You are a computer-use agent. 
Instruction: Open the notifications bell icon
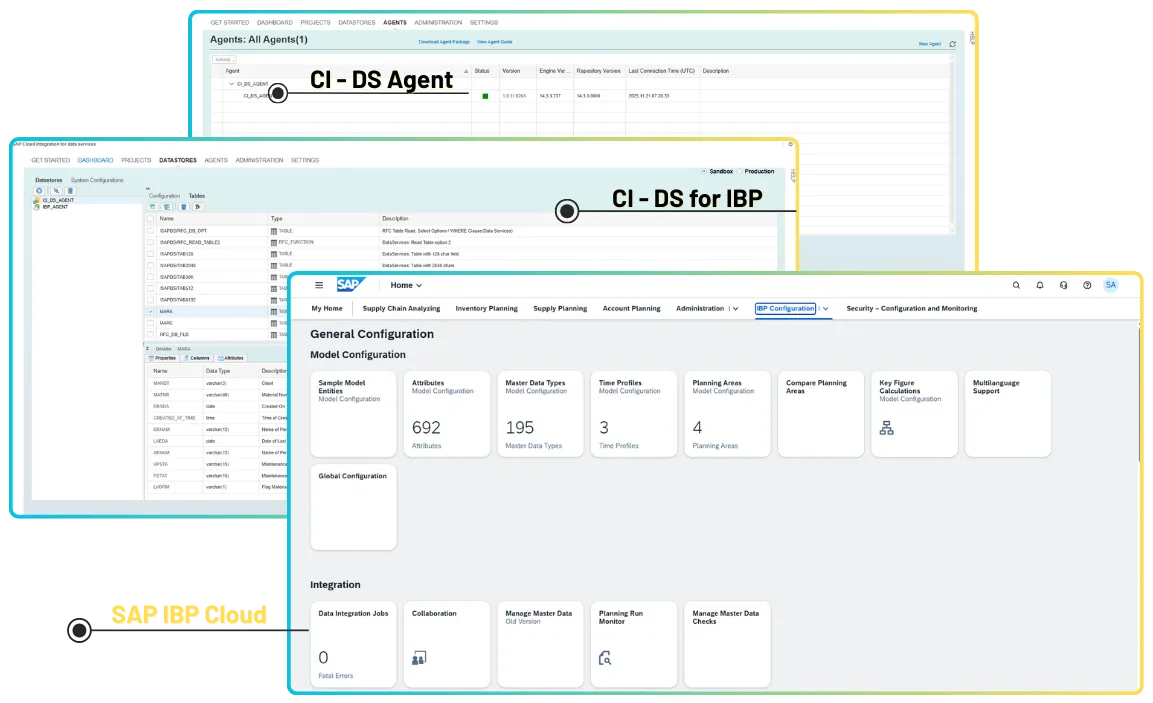1039,285
